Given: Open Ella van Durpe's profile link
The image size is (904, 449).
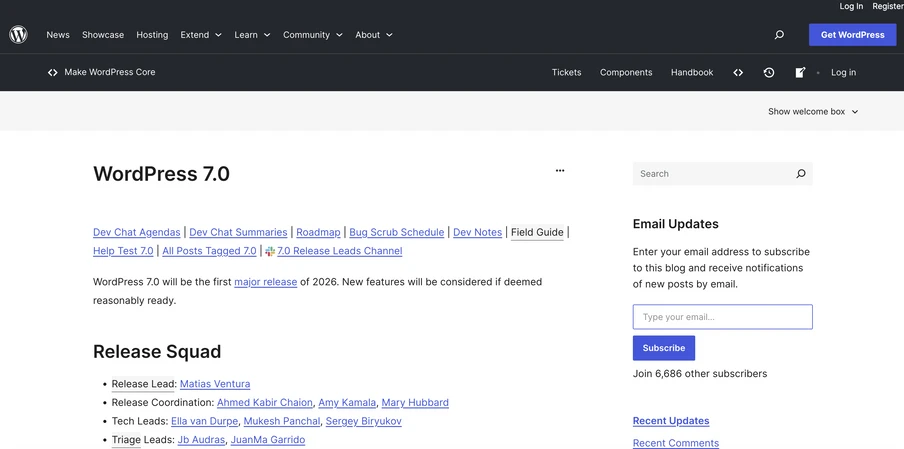Looking at the screenshot, I should click(x=205, y=421).
